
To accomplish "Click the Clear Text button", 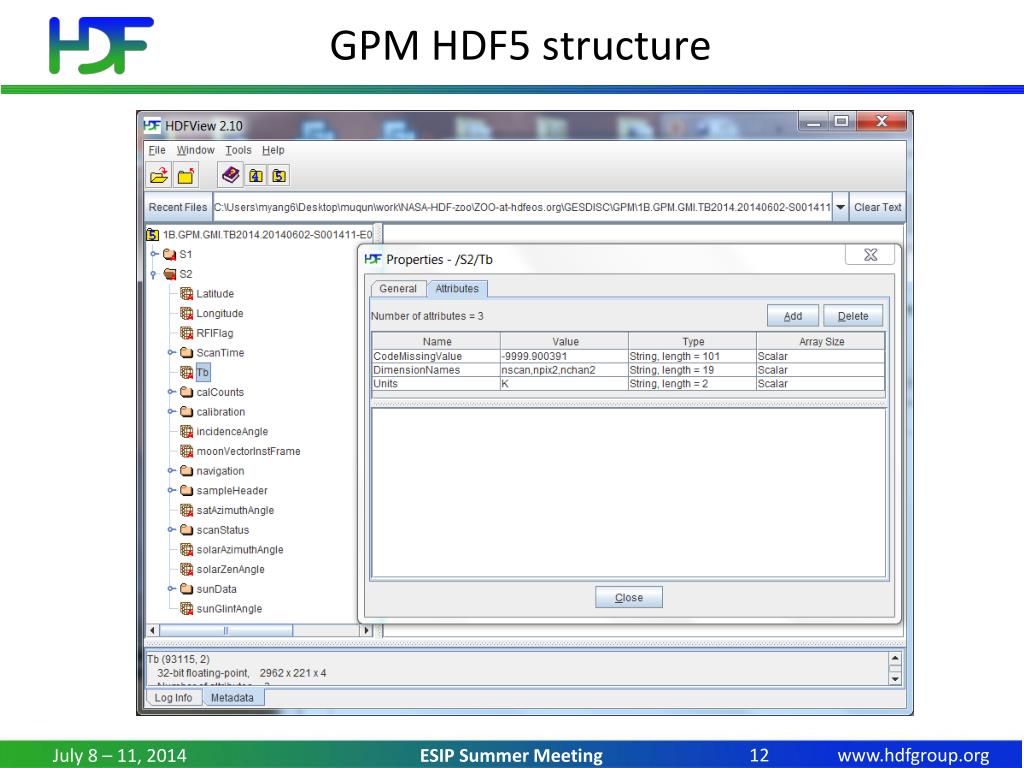I will click(x=877, y=207).
